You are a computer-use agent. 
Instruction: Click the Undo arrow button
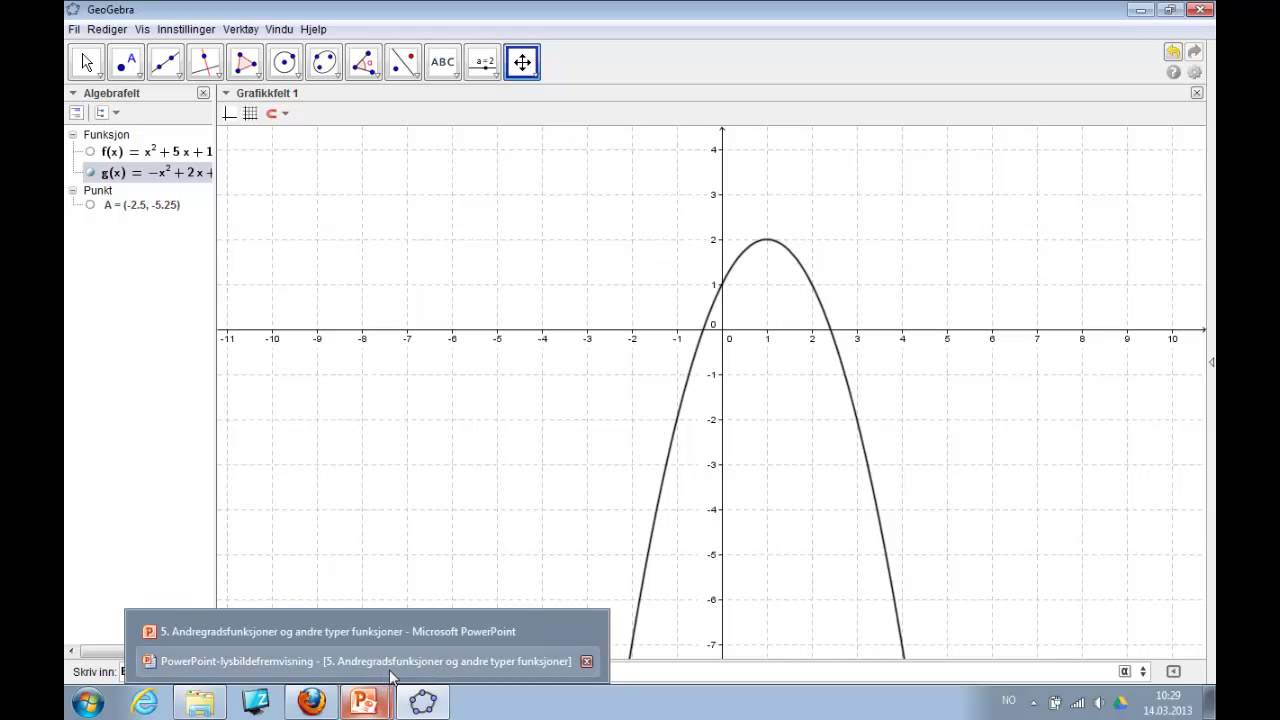(x=1173, y=52)
